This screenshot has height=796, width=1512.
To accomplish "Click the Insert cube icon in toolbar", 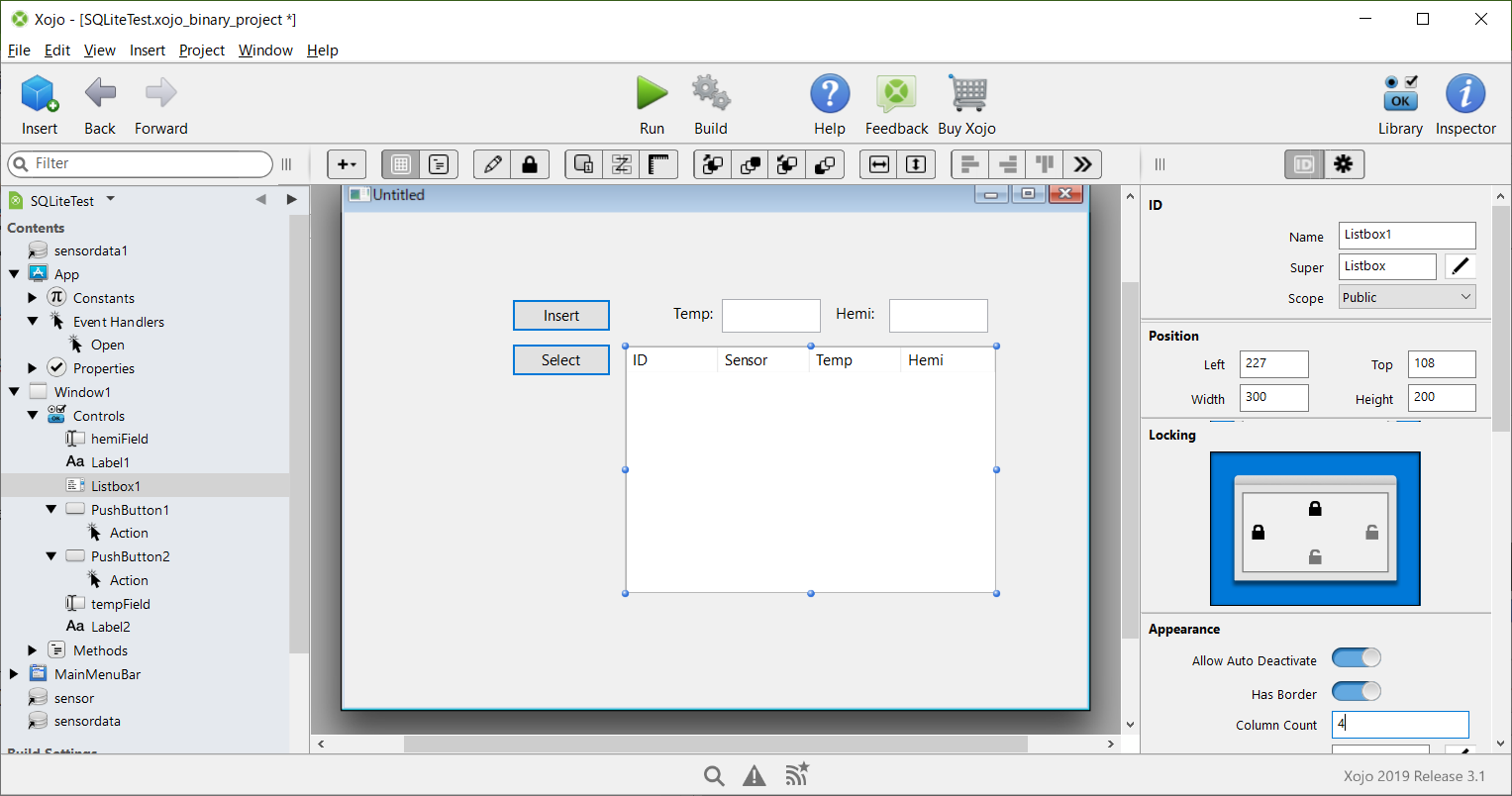I will (x=40, y=94).
